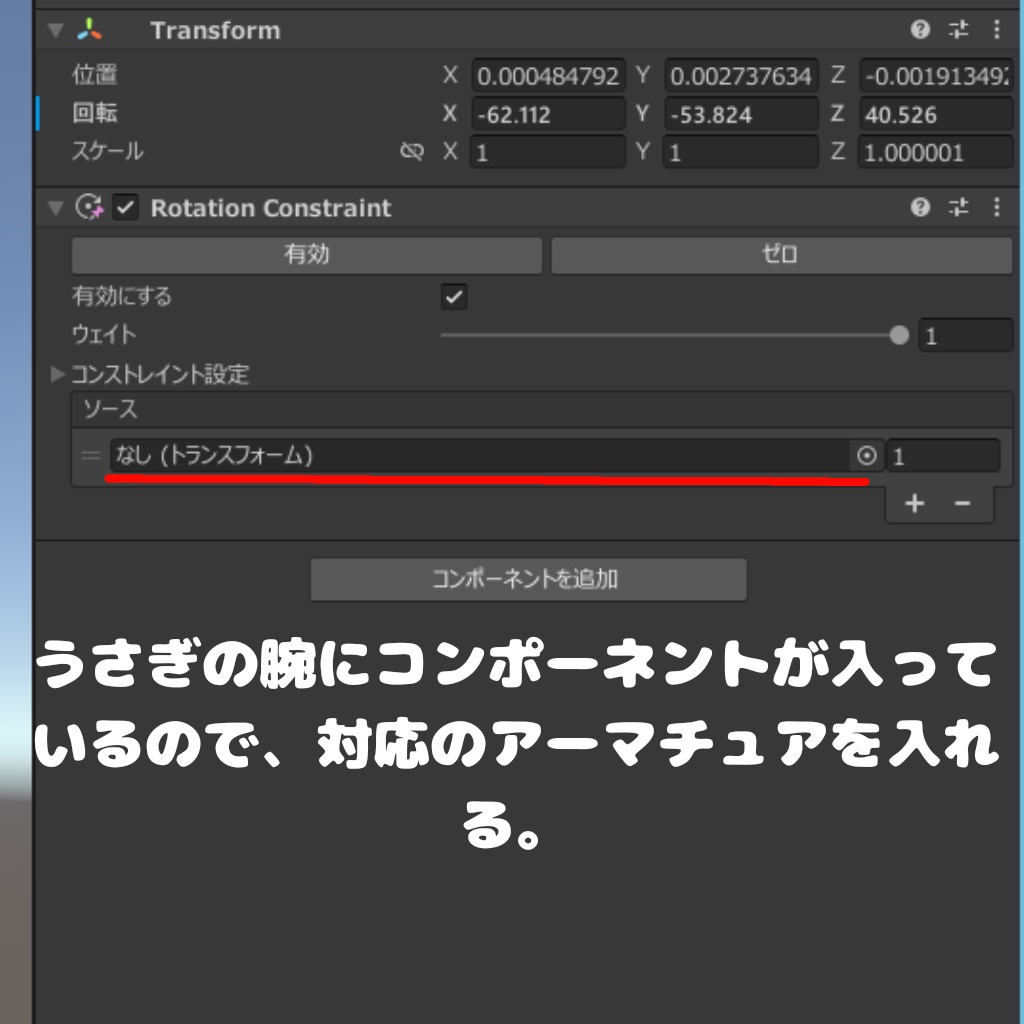This screenshot has height=1024, width=1024.
Task: Click scale Z field 1.000001
Action: (x=936, y=152)
